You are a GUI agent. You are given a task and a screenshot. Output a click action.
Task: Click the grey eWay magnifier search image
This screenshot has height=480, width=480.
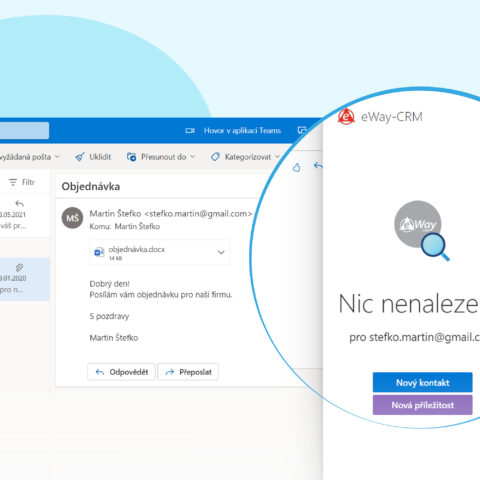[421, 230]
